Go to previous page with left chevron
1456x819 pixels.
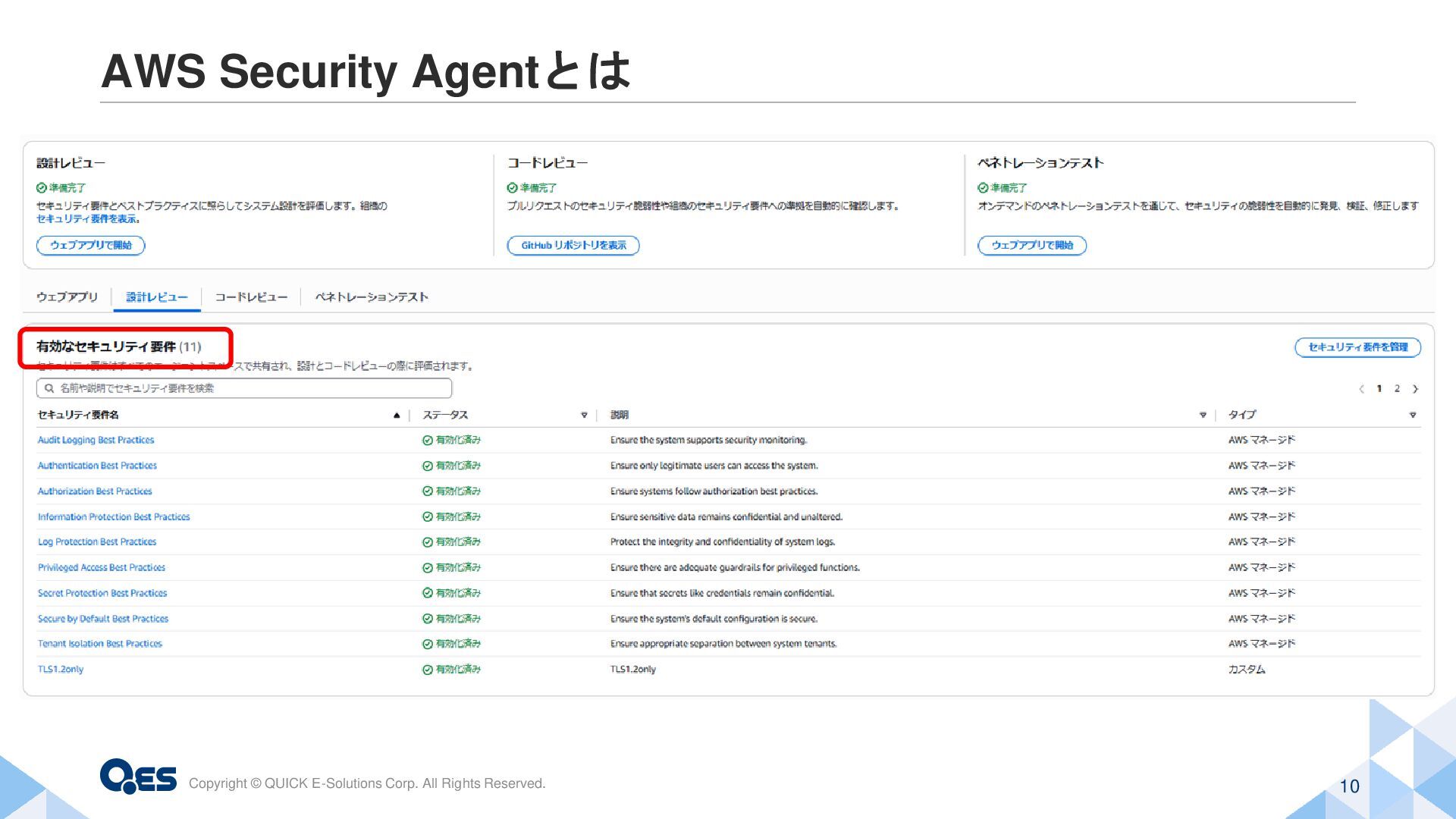(1361, 389)
